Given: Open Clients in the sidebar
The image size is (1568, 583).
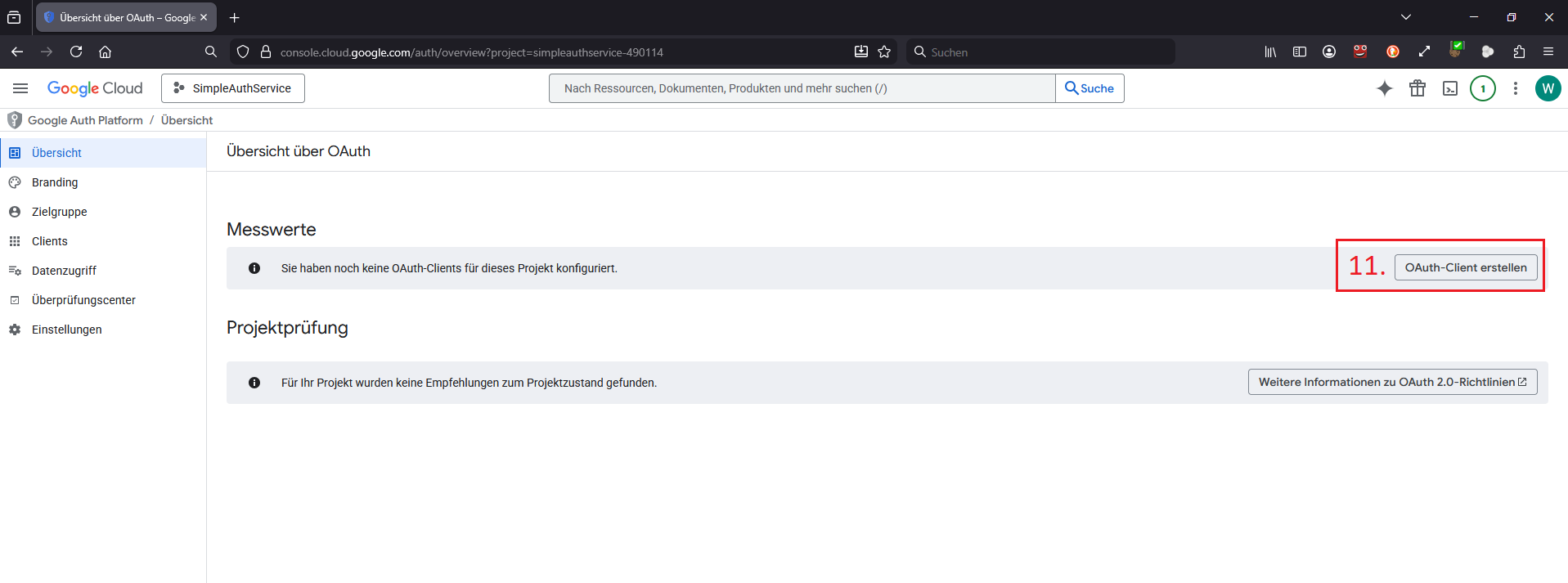Looking at the screenshot, I should tap(103, 241).
